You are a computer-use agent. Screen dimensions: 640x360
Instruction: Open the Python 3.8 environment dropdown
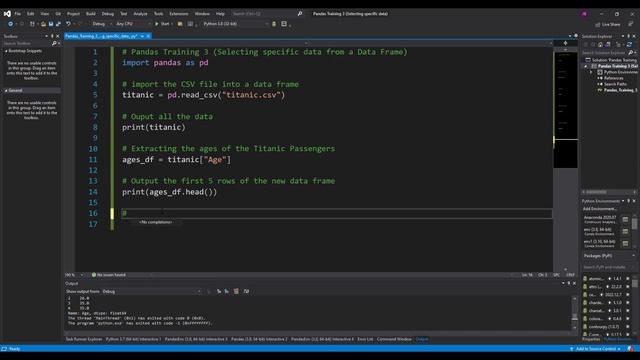(x=236, y=24)
